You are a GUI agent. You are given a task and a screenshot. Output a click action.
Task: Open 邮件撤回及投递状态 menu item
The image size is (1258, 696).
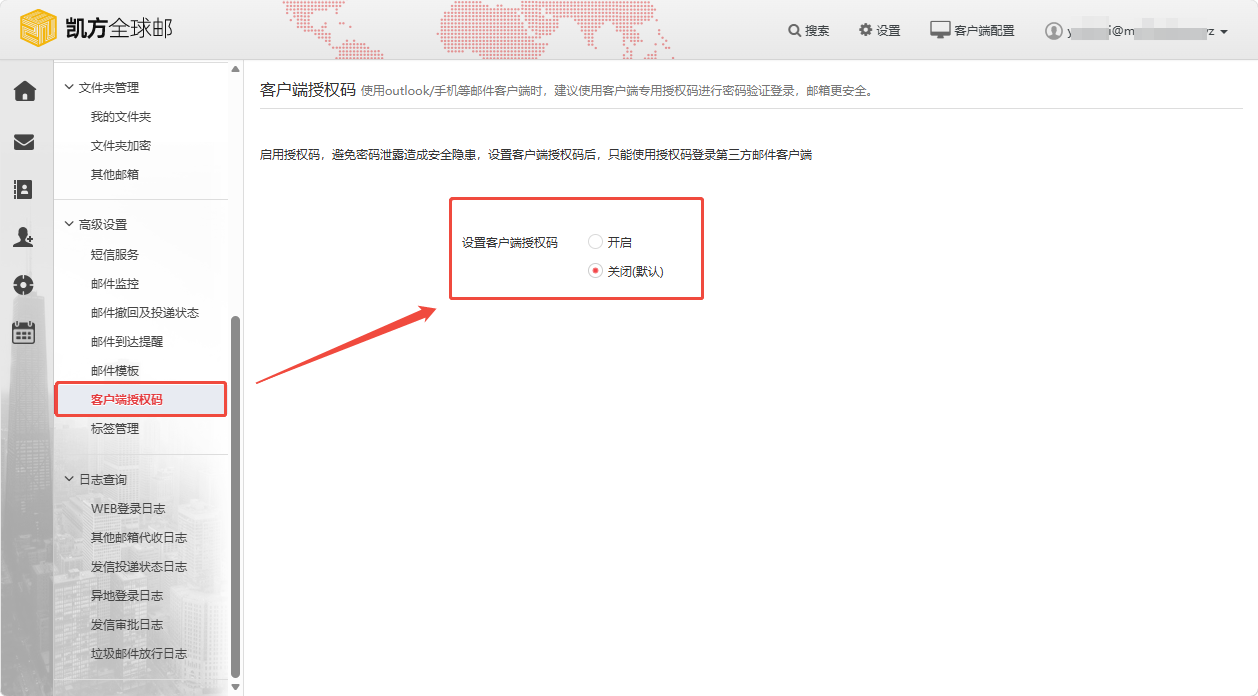coord(145,313)
